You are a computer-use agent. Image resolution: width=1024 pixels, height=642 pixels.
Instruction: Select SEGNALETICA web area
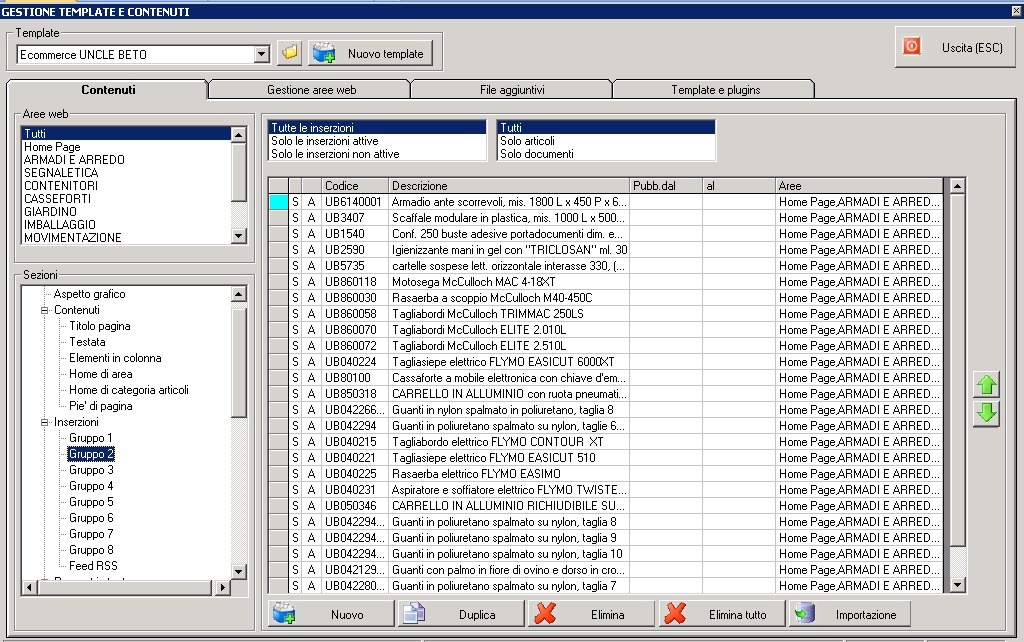click(x=127, y=173)
